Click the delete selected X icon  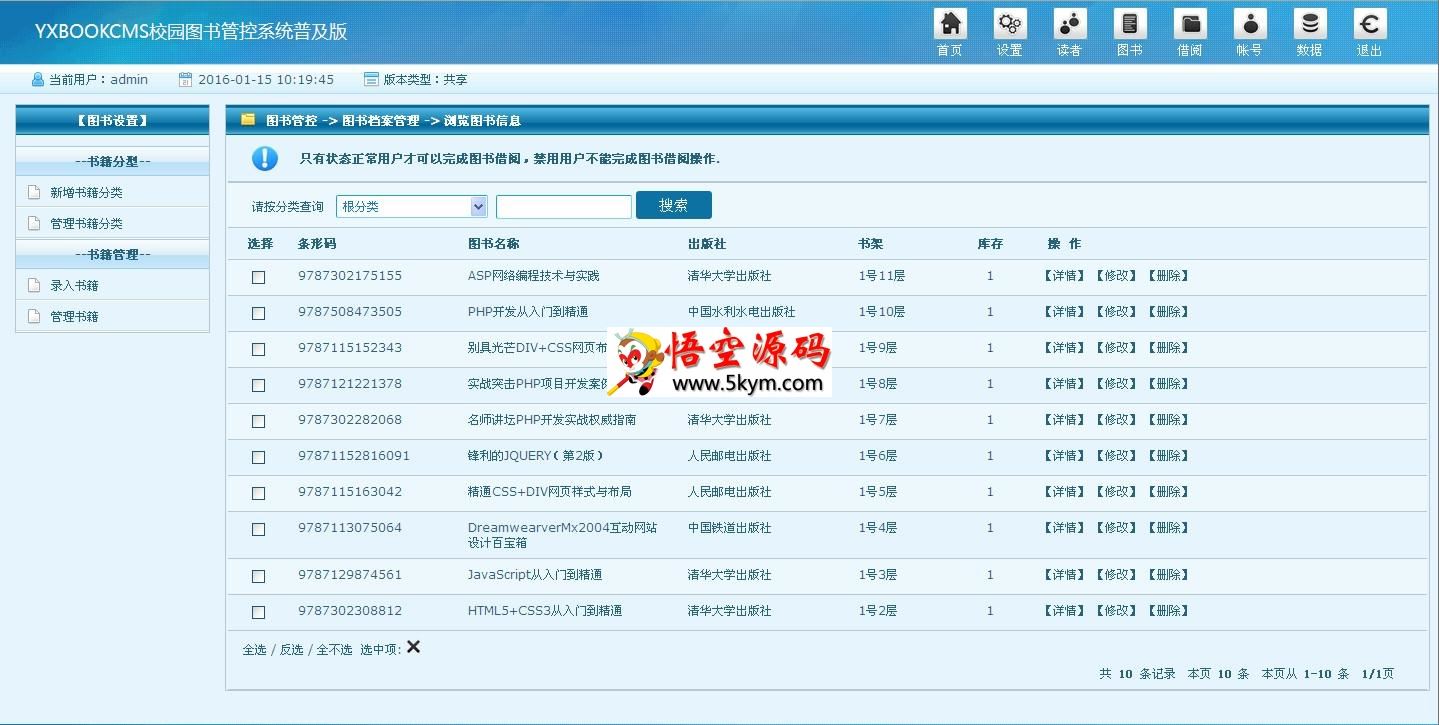point(413,647)
